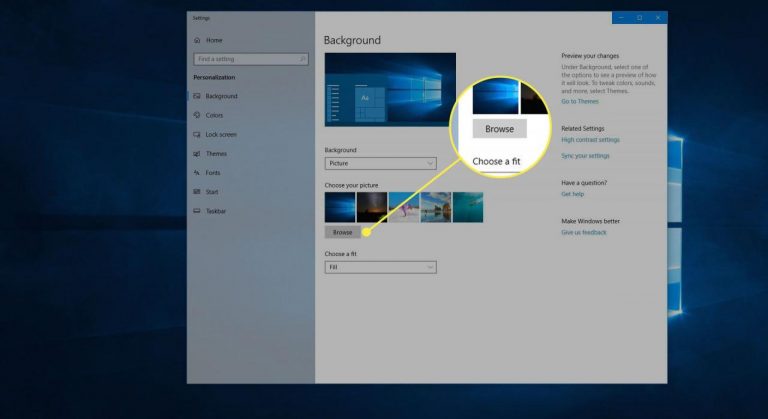The image size is (768, 419).
Task: Minimize the Settings window
Action: coord(621,18)
